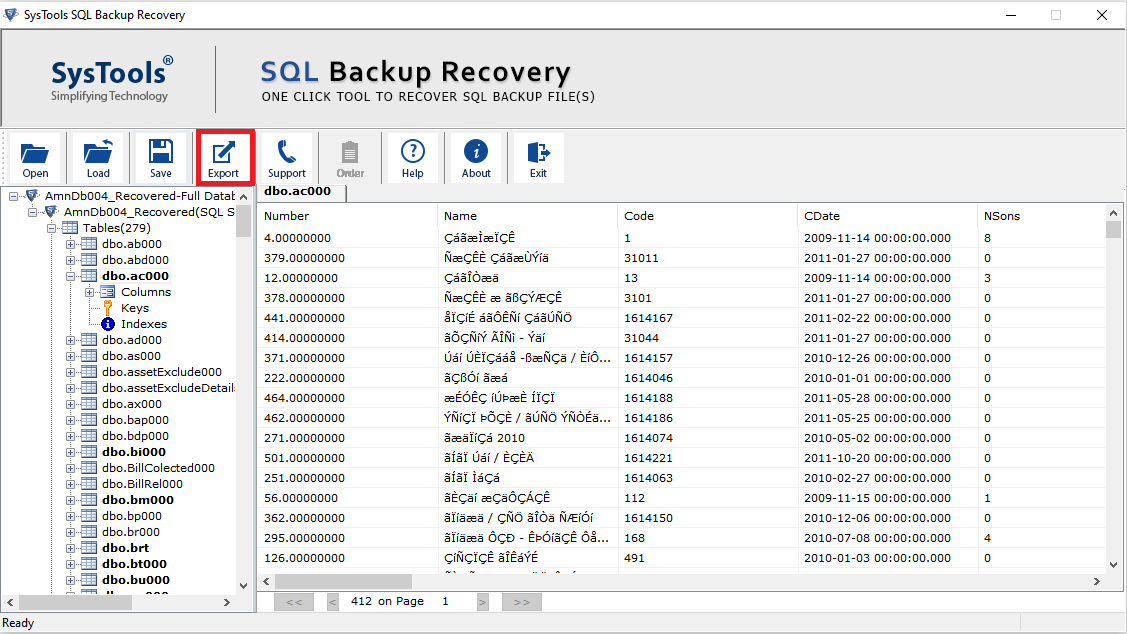Go to next page with > button

click(483, 602)
